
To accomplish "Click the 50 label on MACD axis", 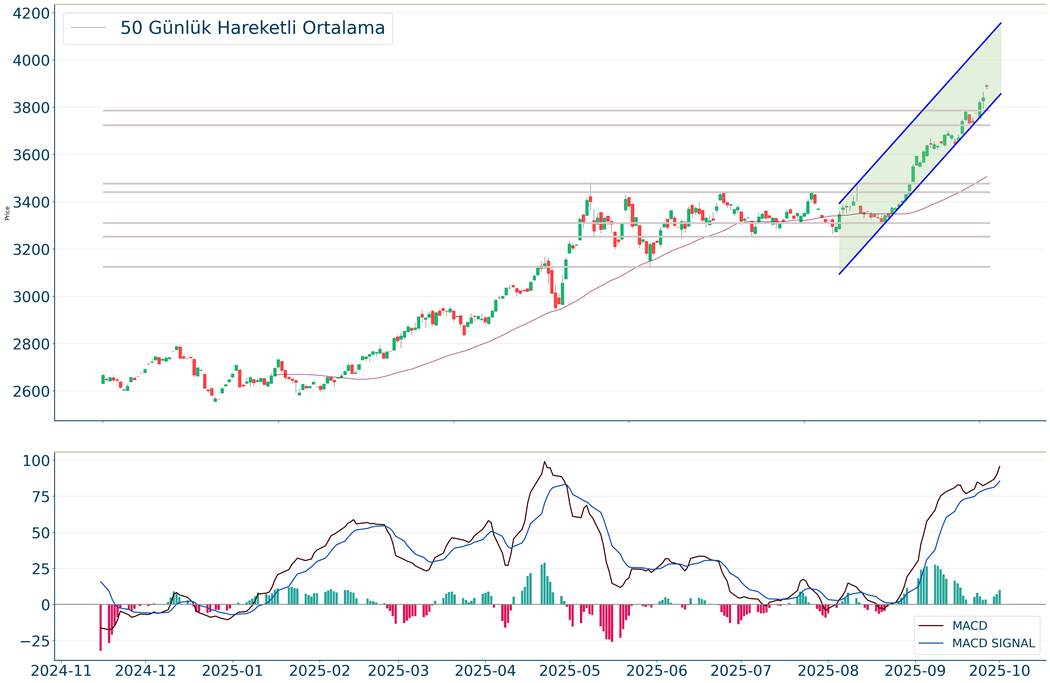I will click(x=38, y=533).
